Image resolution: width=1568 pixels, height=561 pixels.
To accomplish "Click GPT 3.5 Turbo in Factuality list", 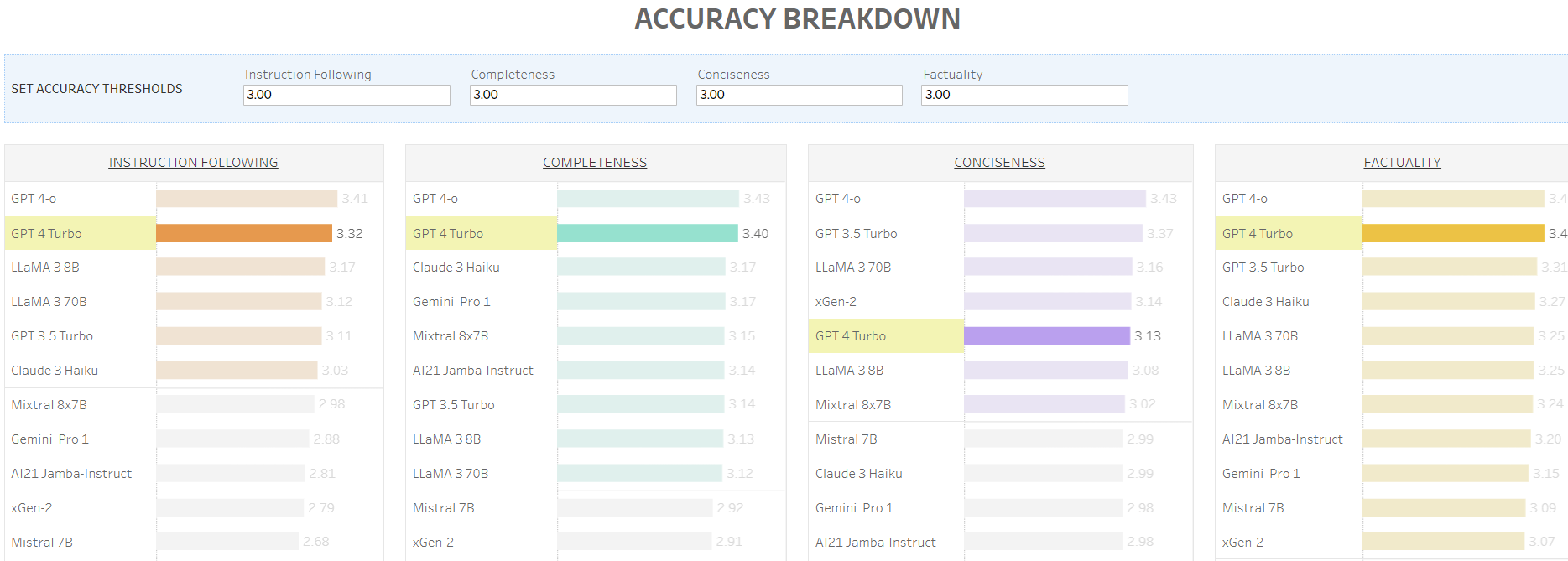I will click(1263, 268).
